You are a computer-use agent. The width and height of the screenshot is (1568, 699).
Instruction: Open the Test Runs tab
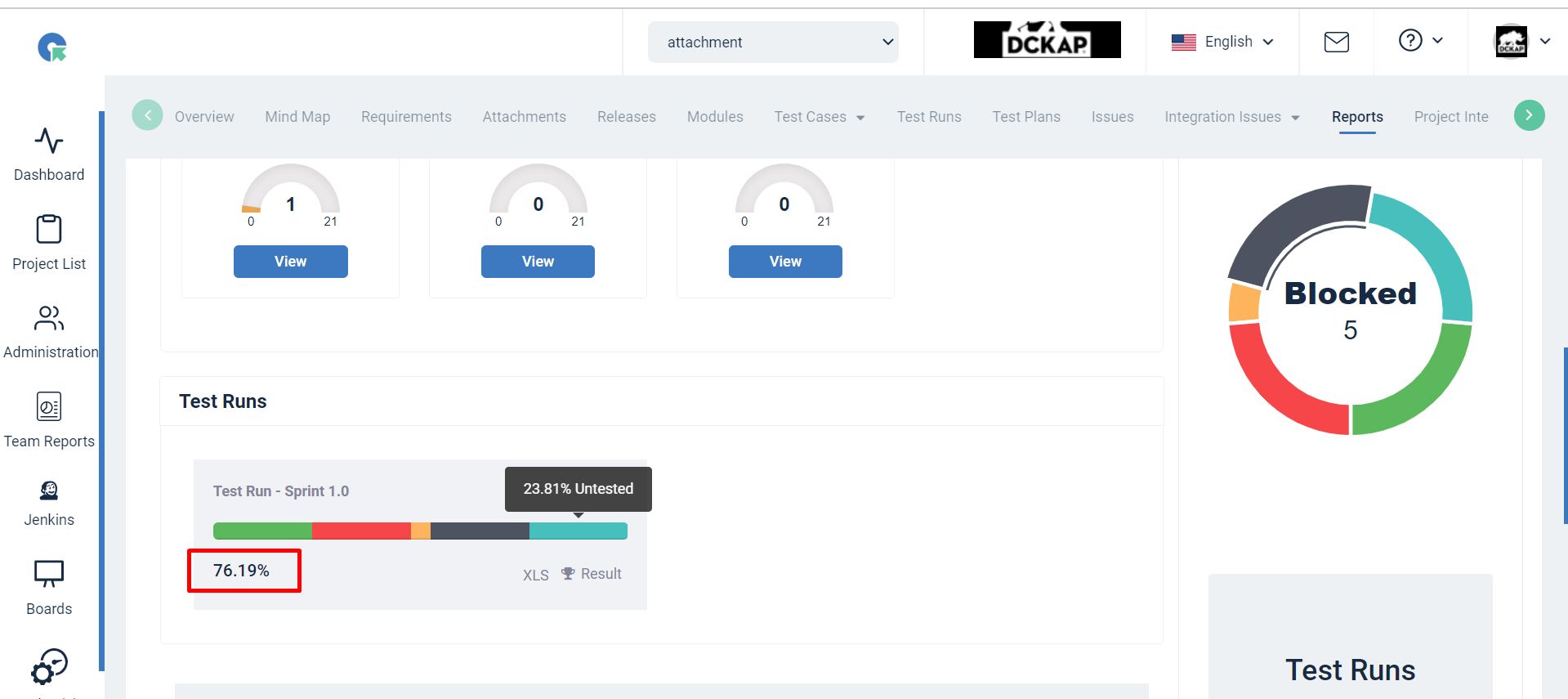[929, 117]
